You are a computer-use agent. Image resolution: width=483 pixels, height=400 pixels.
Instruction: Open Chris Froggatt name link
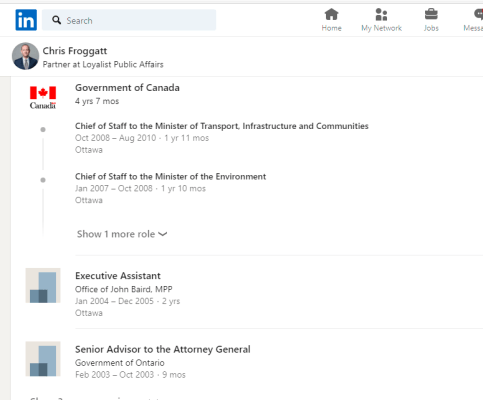click(x=75, y=51)
